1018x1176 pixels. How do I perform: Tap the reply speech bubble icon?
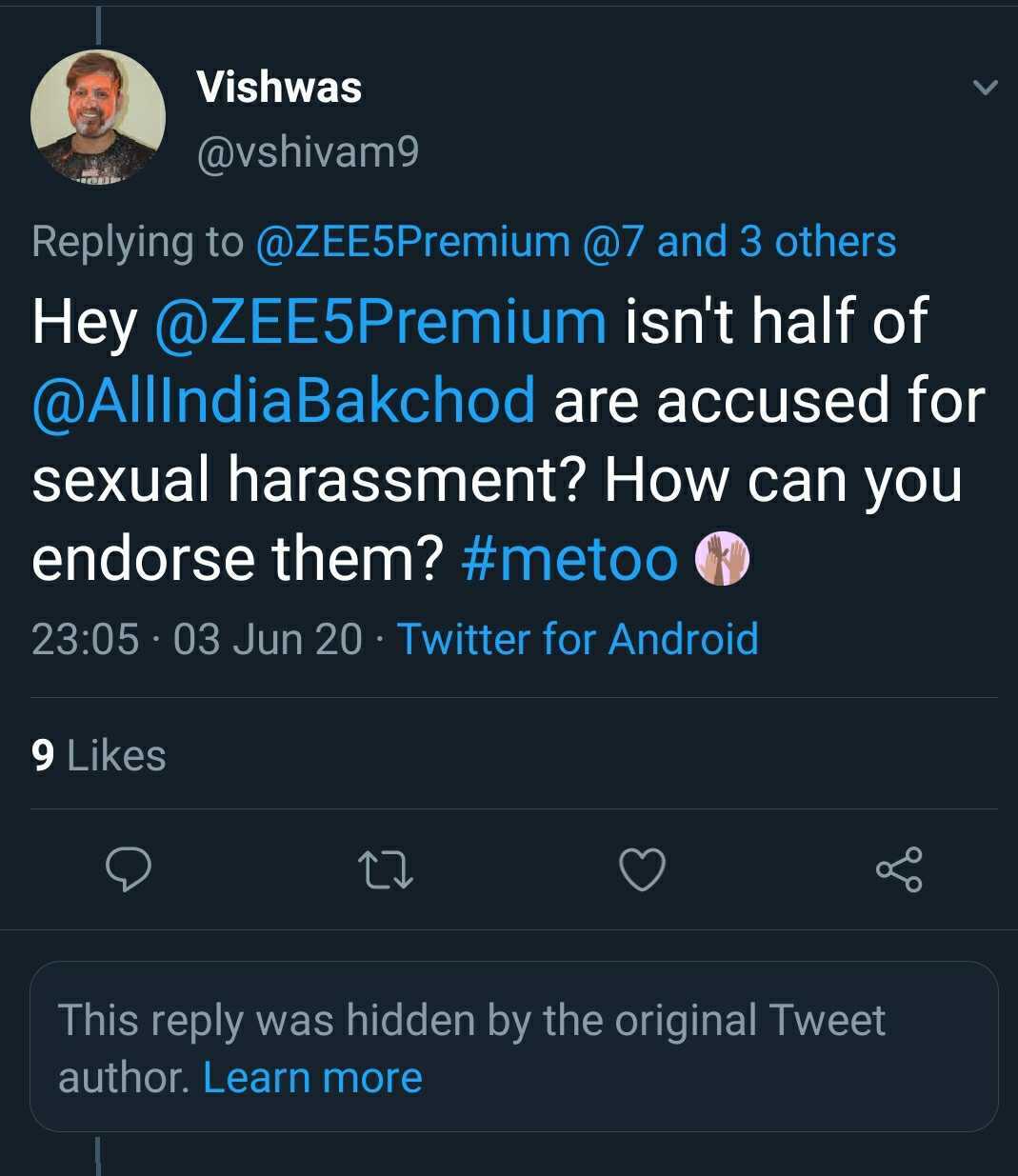coord(128,868)
